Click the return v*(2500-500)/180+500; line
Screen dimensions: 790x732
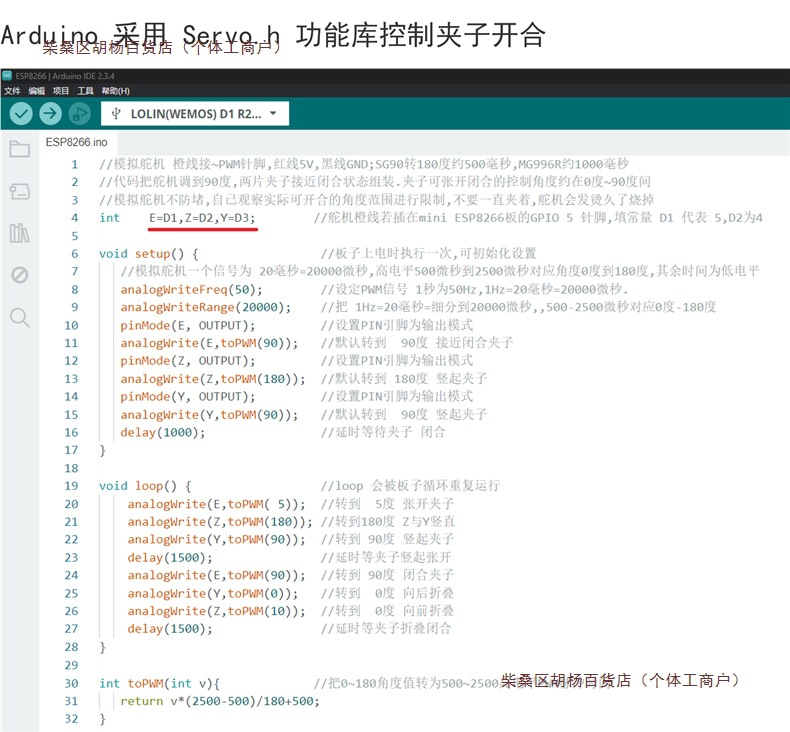[220, 701]
